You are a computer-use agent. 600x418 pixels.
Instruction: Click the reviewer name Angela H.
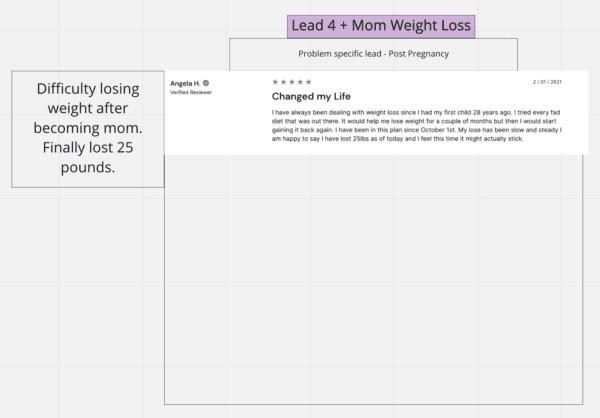185,83
